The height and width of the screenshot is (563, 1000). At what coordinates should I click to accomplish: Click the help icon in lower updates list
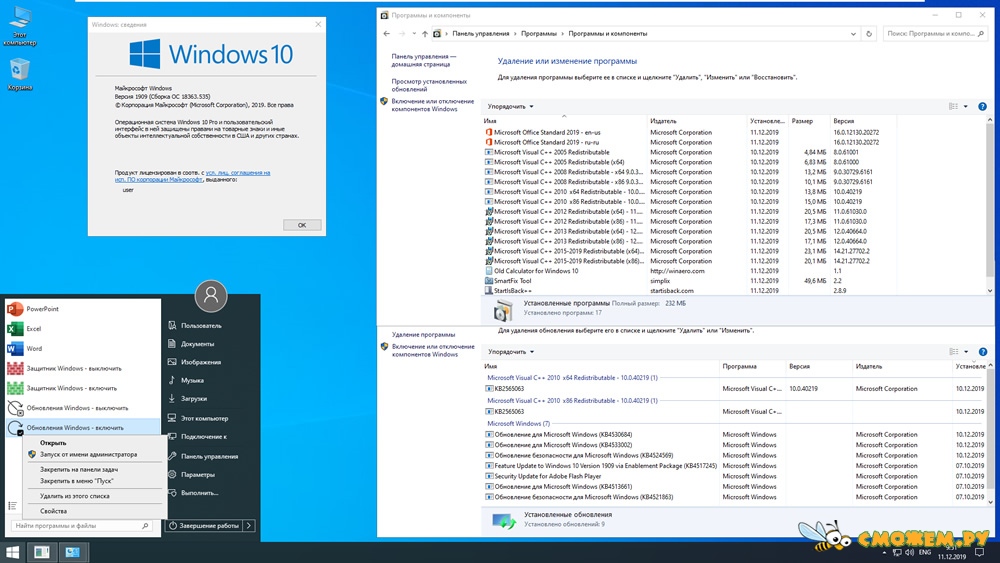tap(983, 352)
